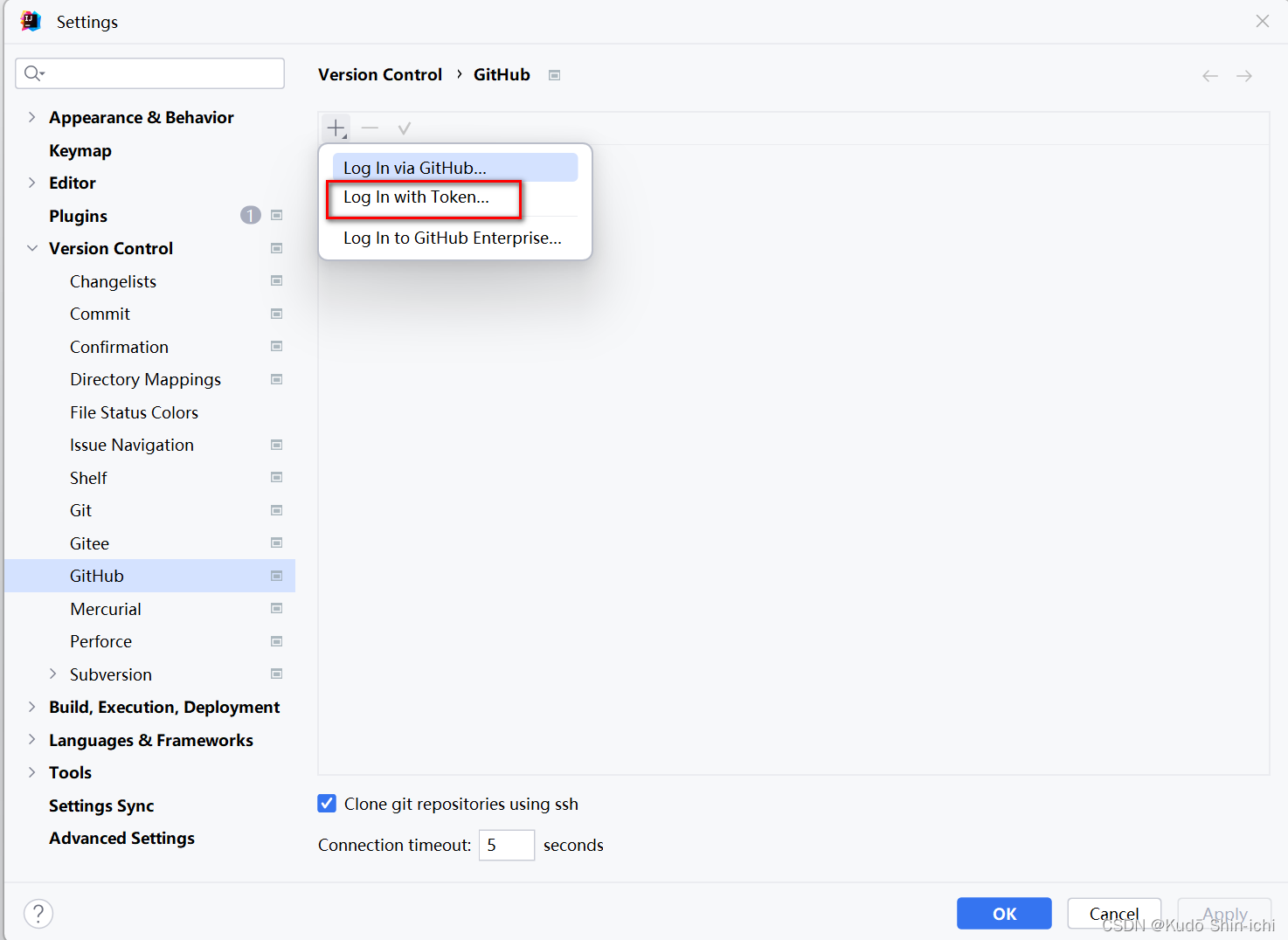Click the remove account minus icon
The width and height of the screenshot is (1288, 940).
[x=370, y=128]
